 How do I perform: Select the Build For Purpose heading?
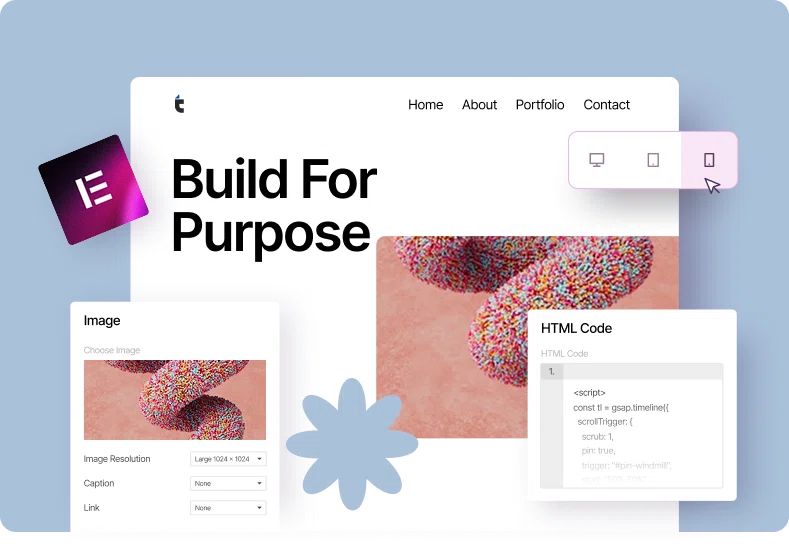point(273,206)
